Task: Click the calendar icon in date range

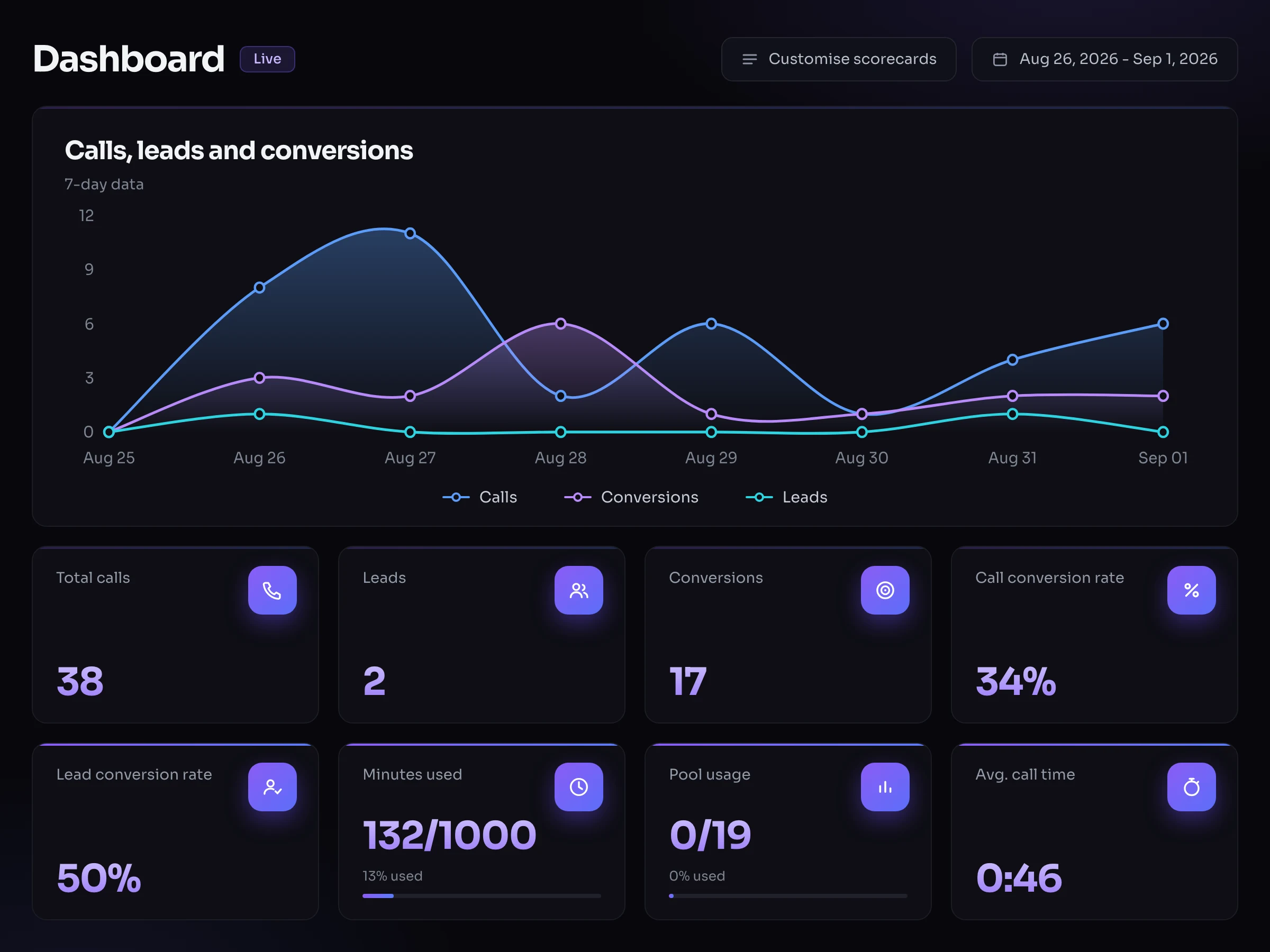Action: pyautogui.click(x=1000, y=59)
